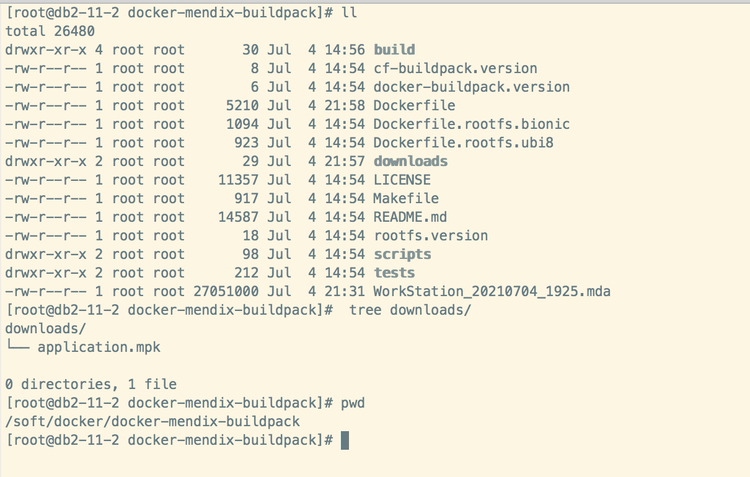Click the Dockerfile entry sized 5210

(414, 105)
